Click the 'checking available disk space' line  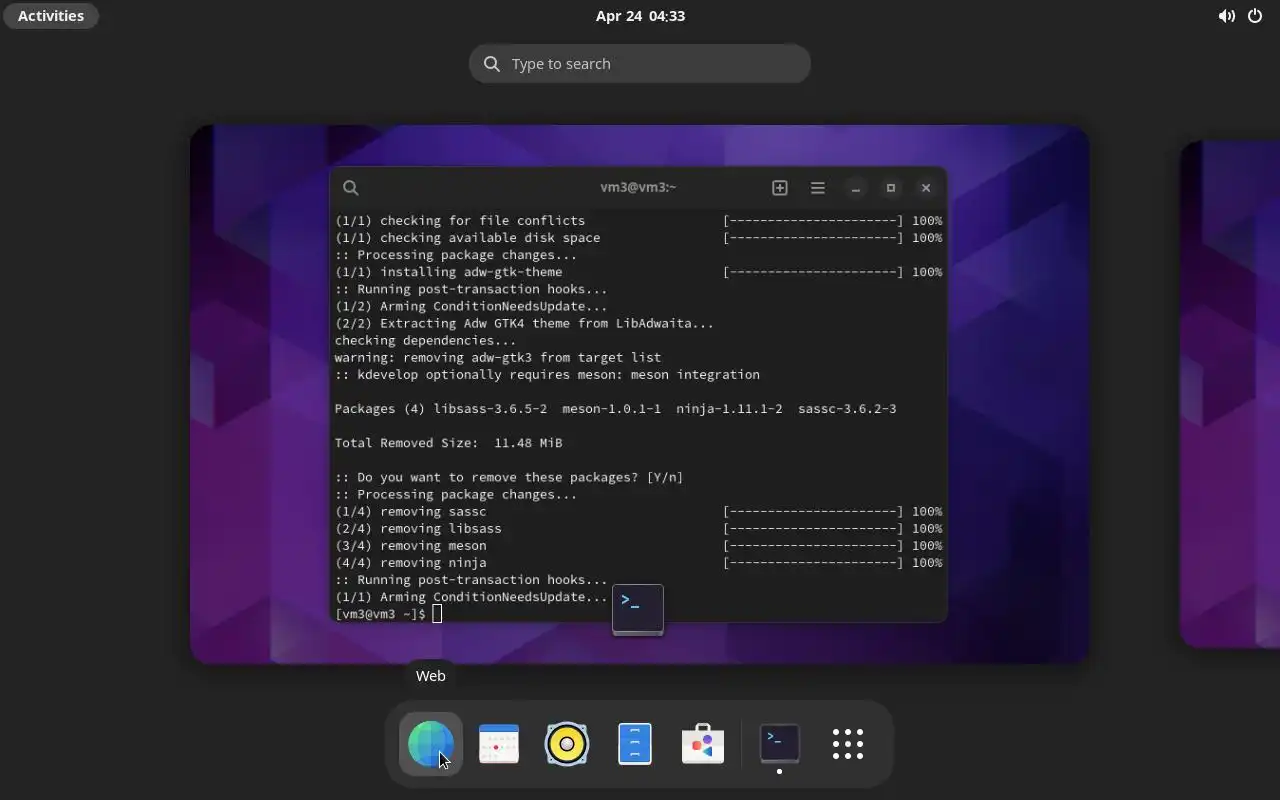point(467,238)
